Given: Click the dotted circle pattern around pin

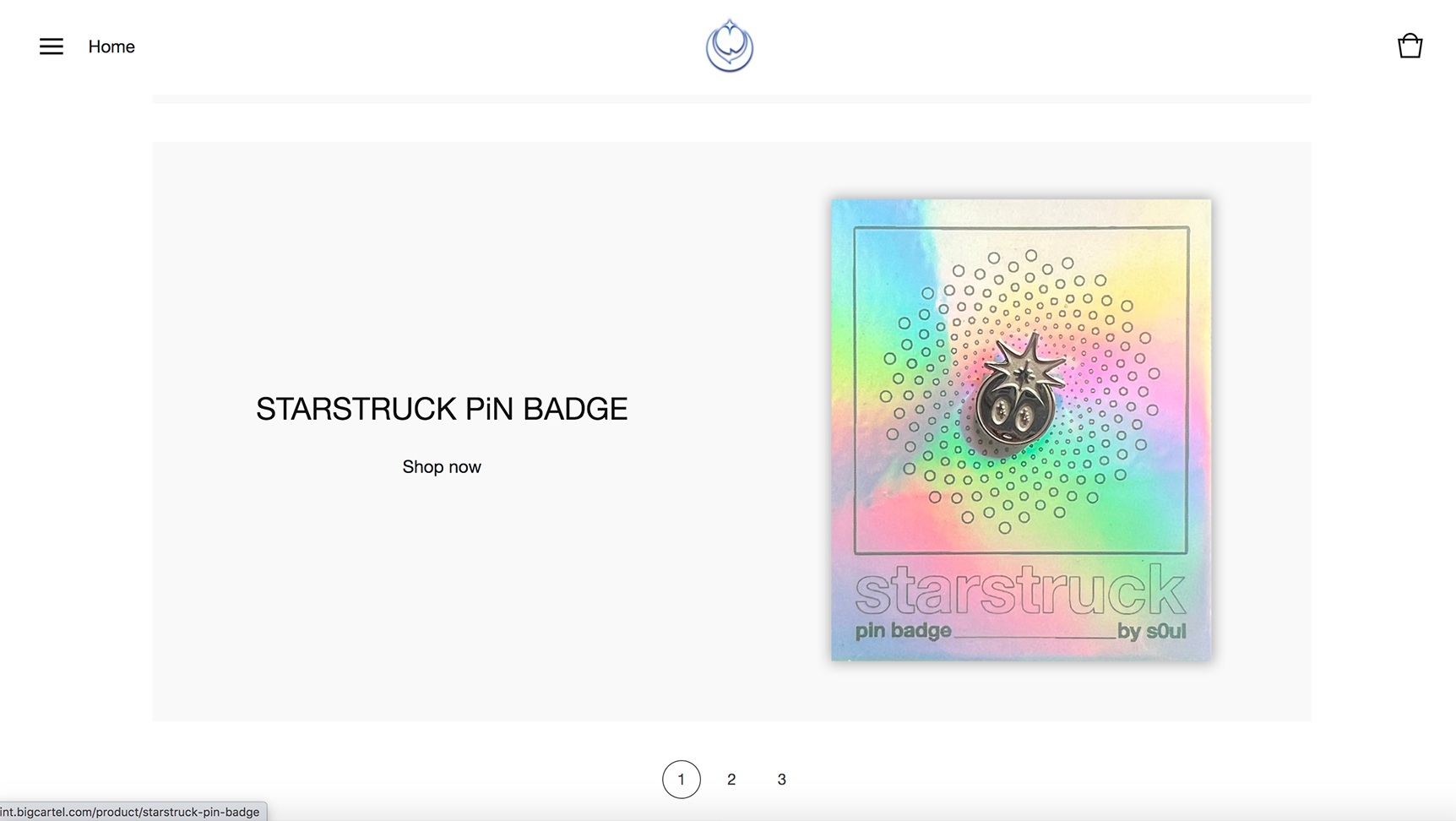Looking at the screenshot, I should click(1021, 390).
